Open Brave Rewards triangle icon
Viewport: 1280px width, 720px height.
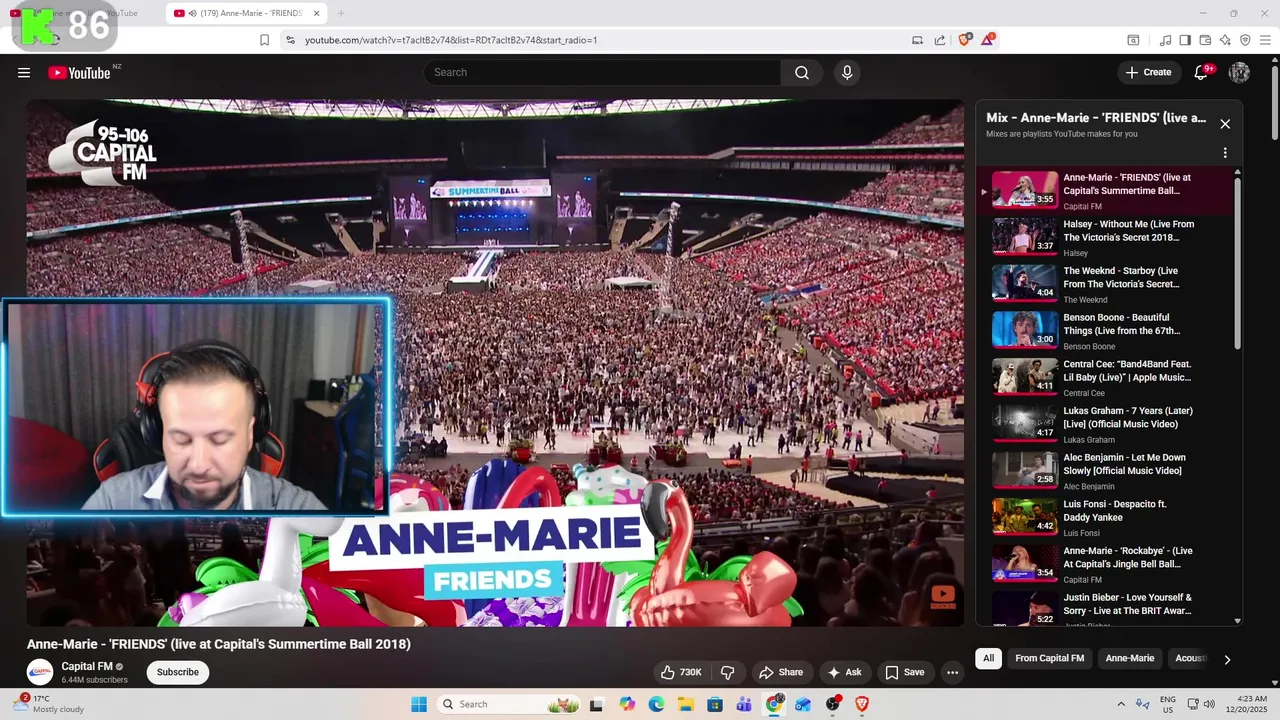pos(988,40)
